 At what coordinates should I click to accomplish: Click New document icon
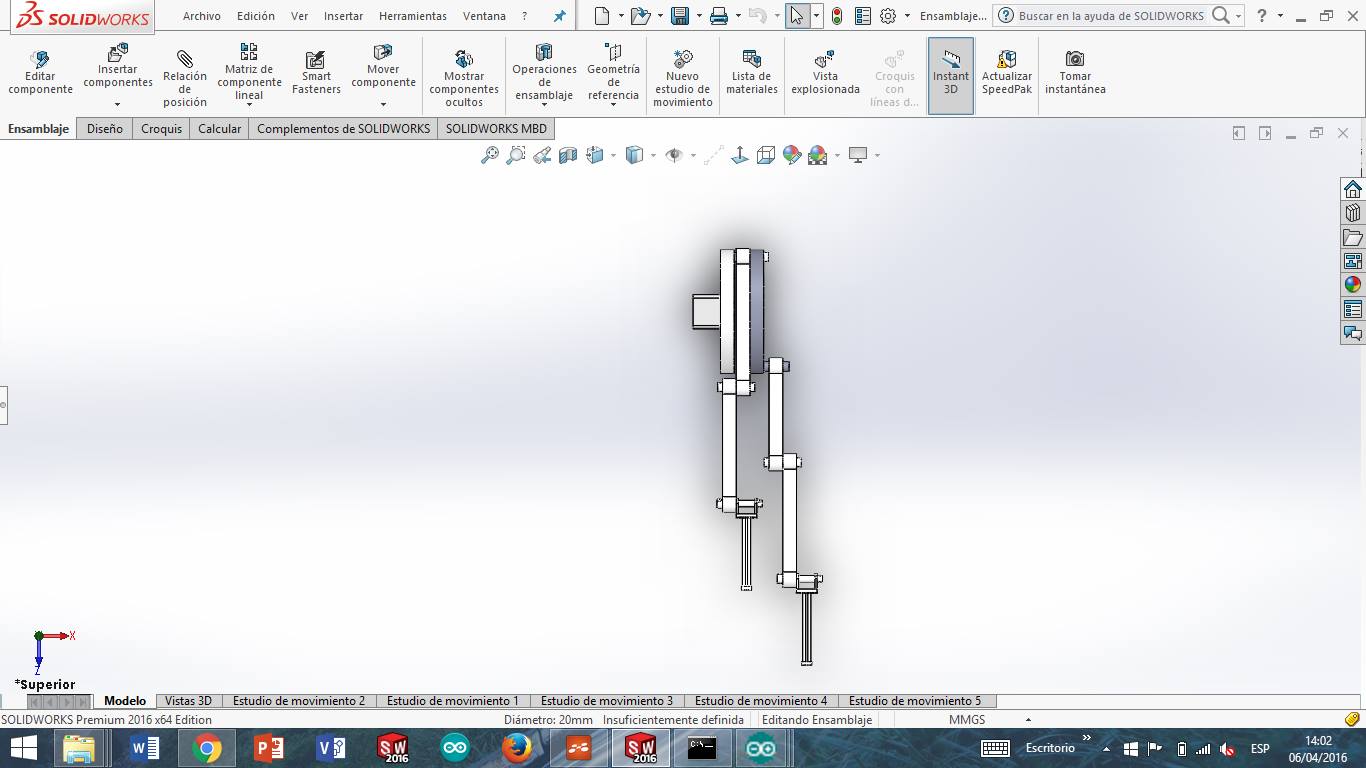pyautogui.click(x=601, y=16)
